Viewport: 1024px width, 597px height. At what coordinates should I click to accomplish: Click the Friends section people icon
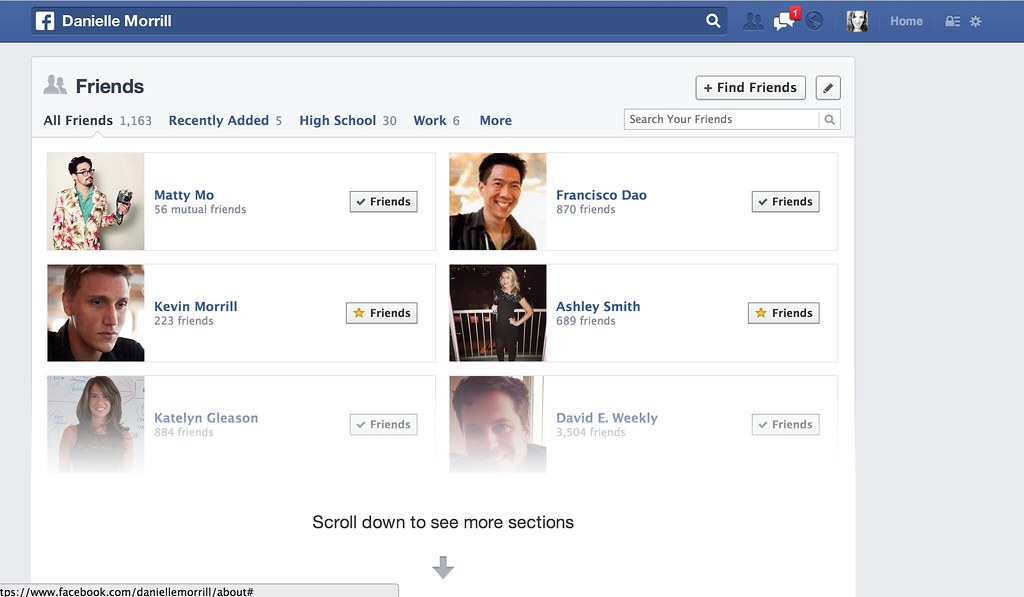point(55,85)
